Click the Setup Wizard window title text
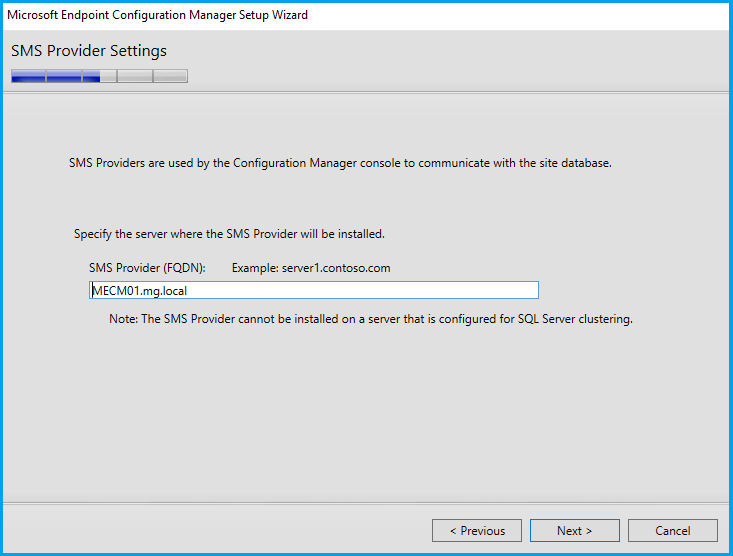The image size is (733, 556). (x=158, y=16)
